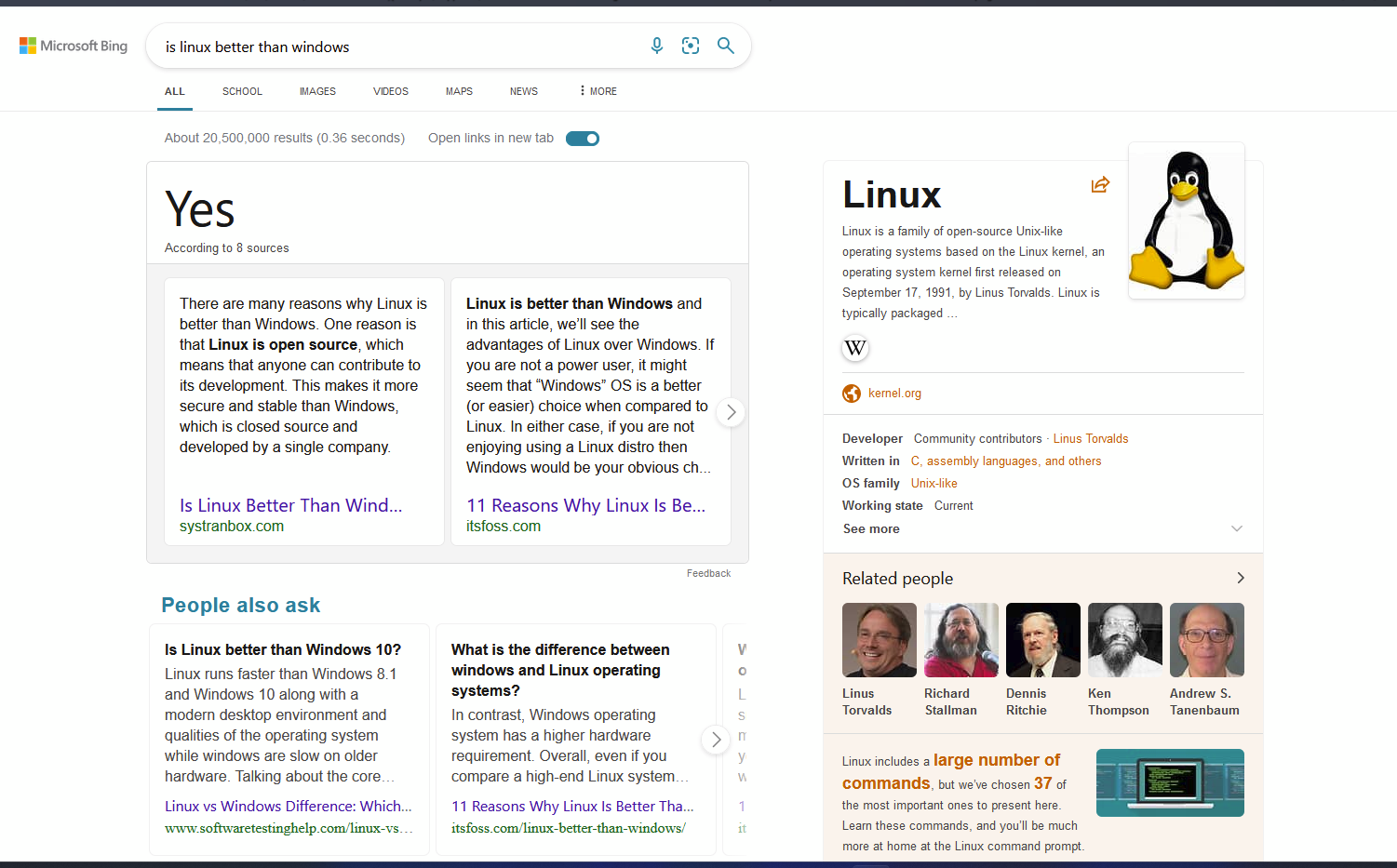1397x868 pixels.
Task: Select Andrew S. Tanenbaum photo
Action: [1207, 640]
